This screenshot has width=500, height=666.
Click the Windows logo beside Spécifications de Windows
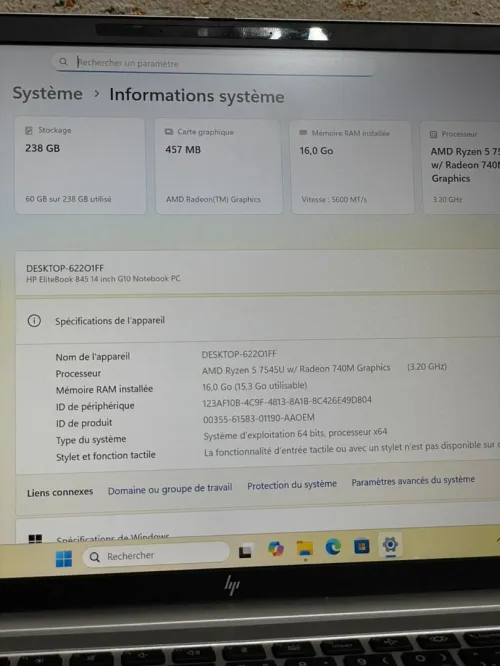click(x=35, y=539)
